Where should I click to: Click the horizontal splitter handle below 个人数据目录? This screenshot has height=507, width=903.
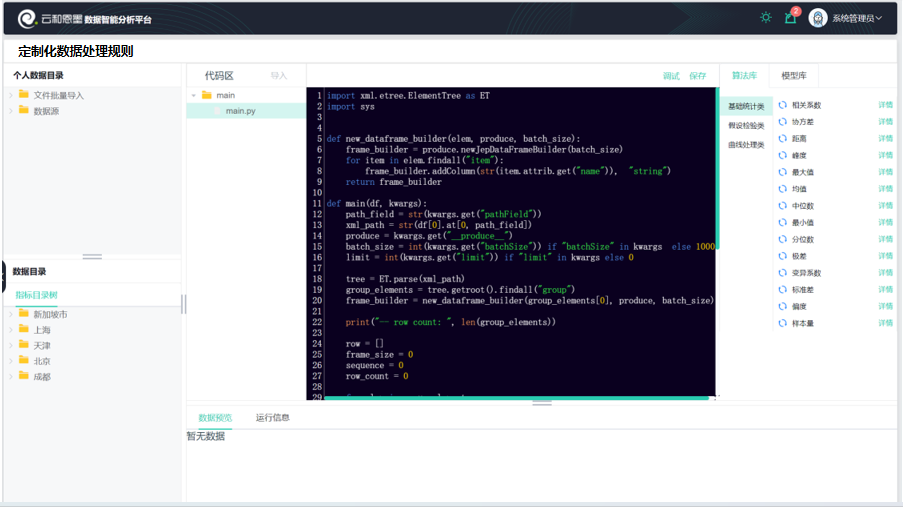92,256
